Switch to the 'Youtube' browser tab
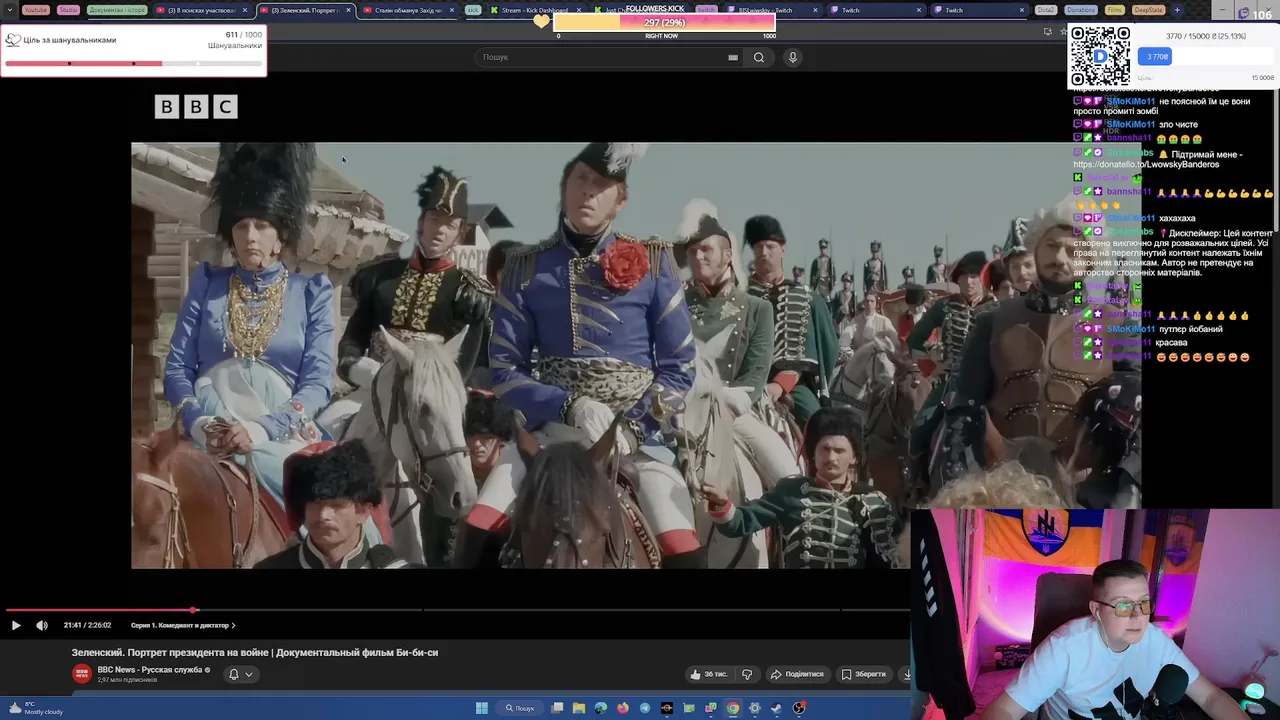 tap(36, 10)
